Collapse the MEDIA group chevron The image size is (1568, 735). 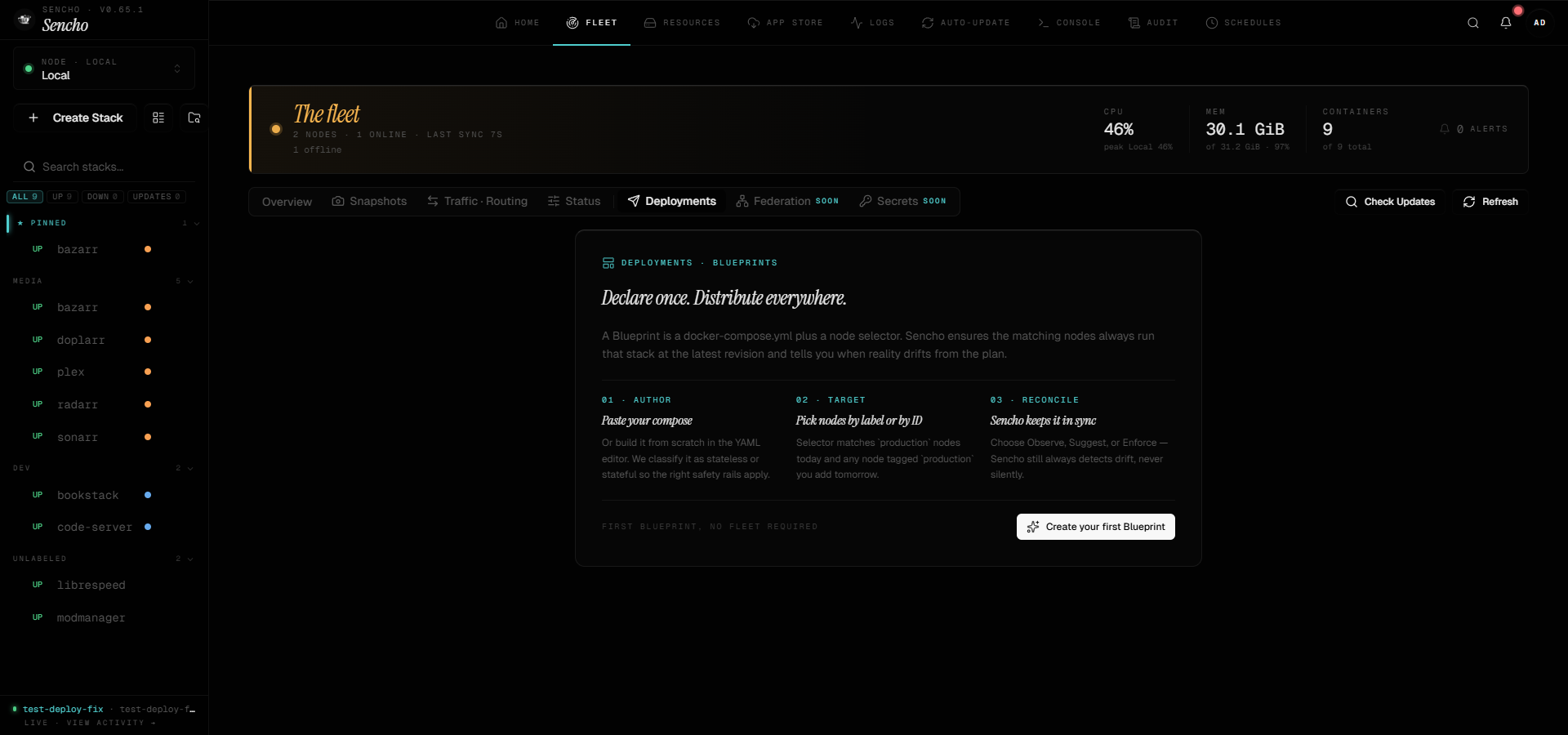coord(190,281)
